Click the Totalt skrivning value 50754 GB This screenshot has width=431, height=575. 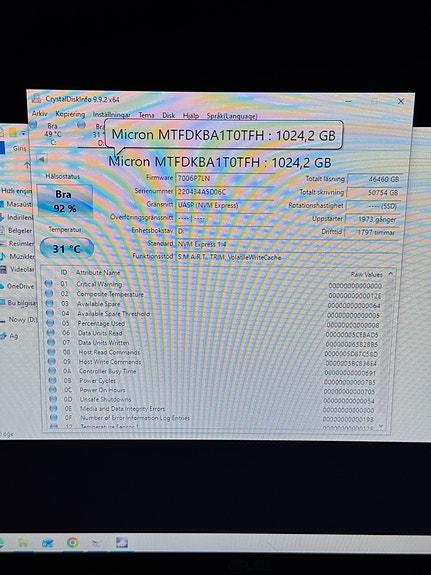(374, 193)
